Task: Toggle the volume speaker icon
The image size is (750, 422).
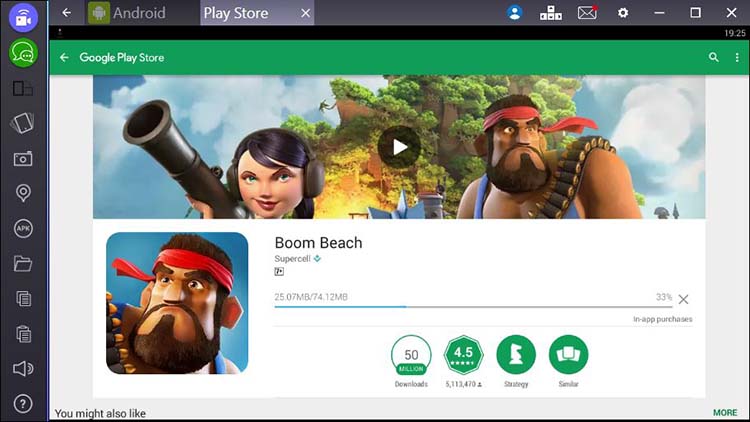Action: point(23,368)
